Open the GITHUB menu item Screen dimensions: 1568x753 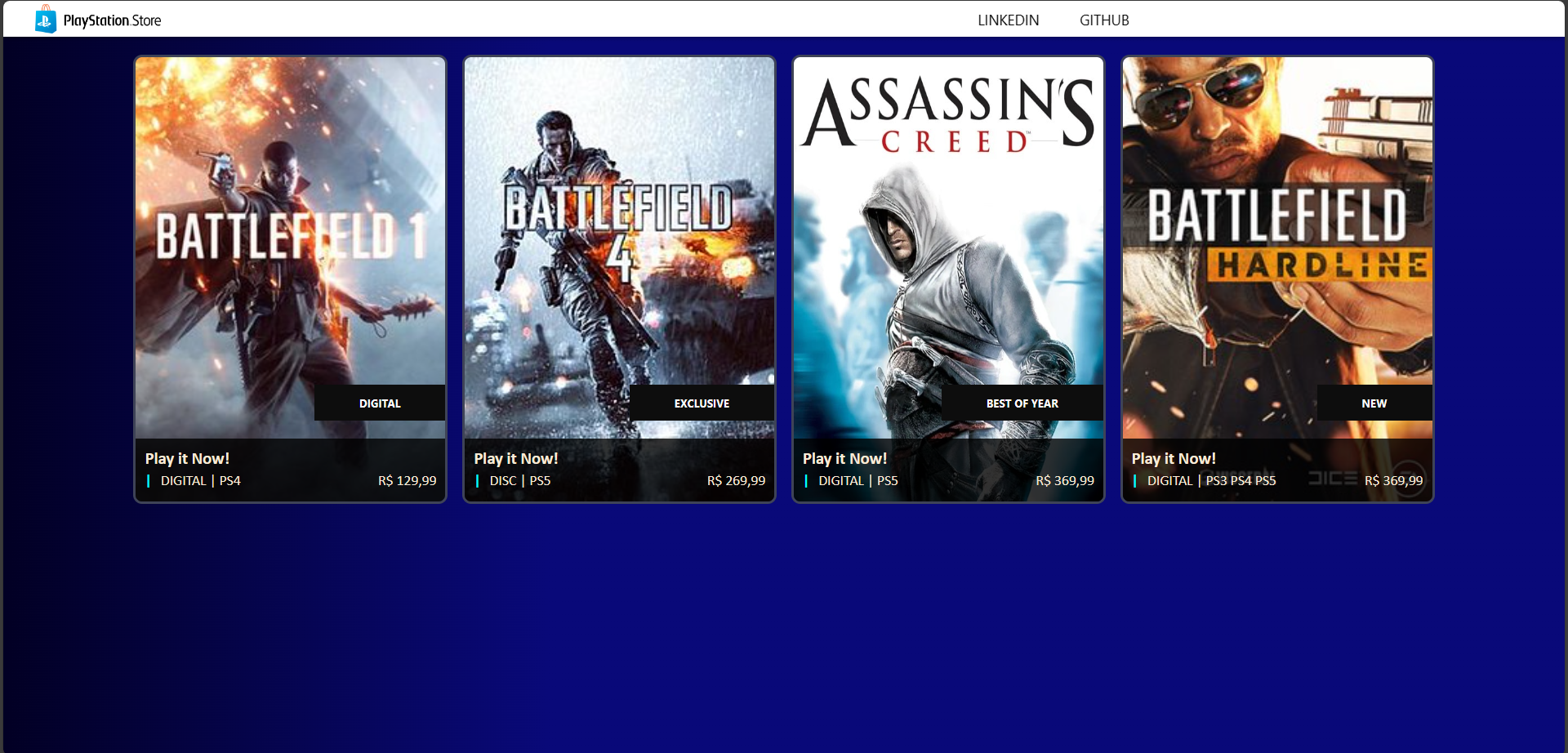pos(1104,20)
